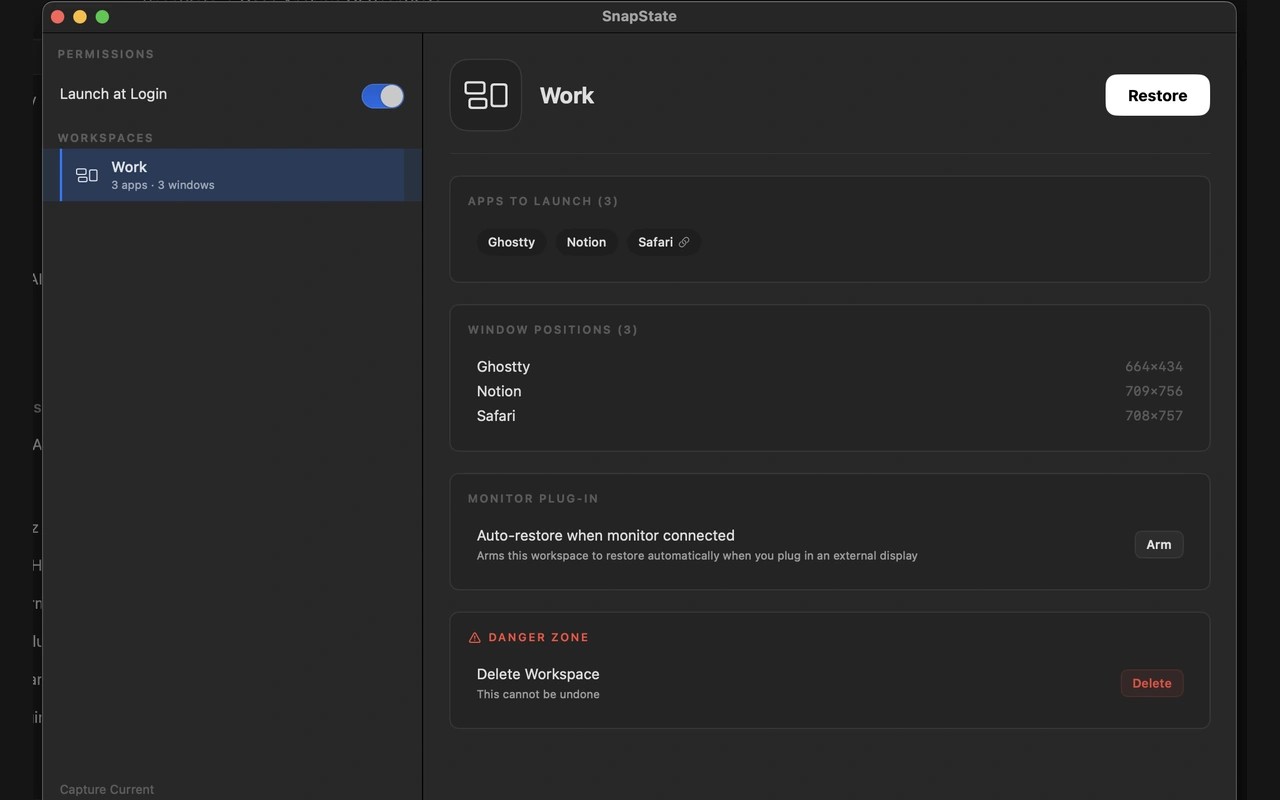Click the Work workspace title text
This screenshot has width=1280, height=800.
coord(567,95)
